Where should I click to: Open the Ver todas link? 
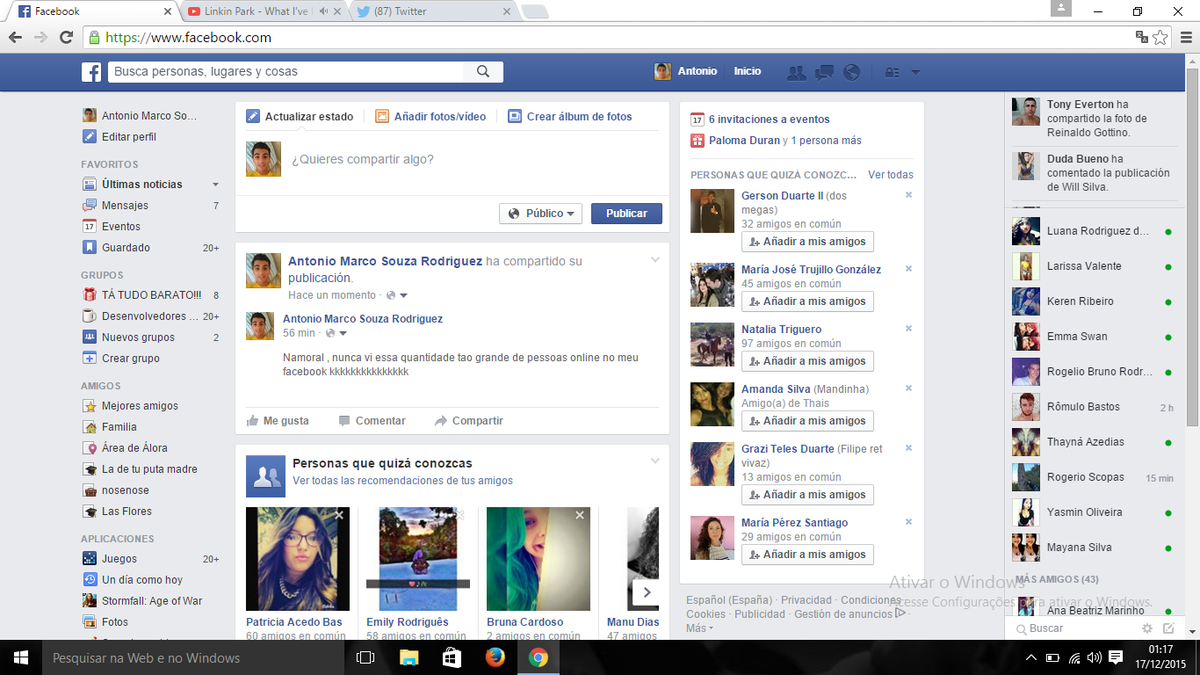tap(890, 175)
